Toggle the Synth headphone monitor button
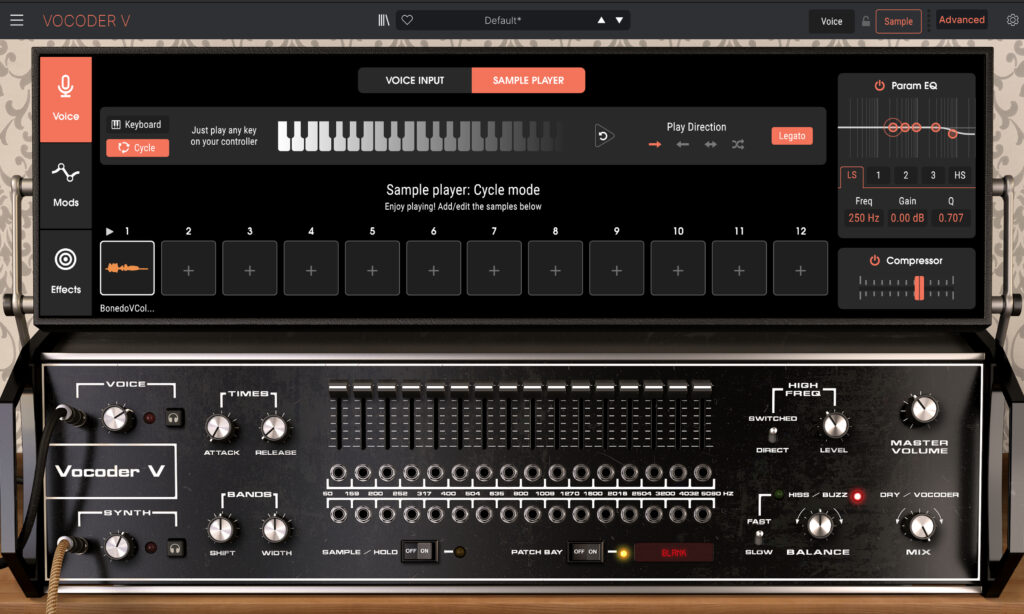This screenshot has width=1024, height=614. pos(174,549)
